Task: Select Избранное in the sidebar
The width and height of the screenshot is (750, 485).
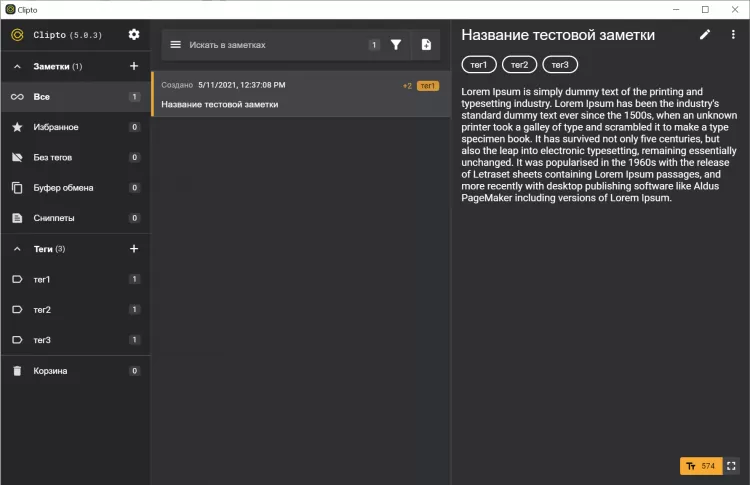Action: pyautogui.click(x=56, y=128)
